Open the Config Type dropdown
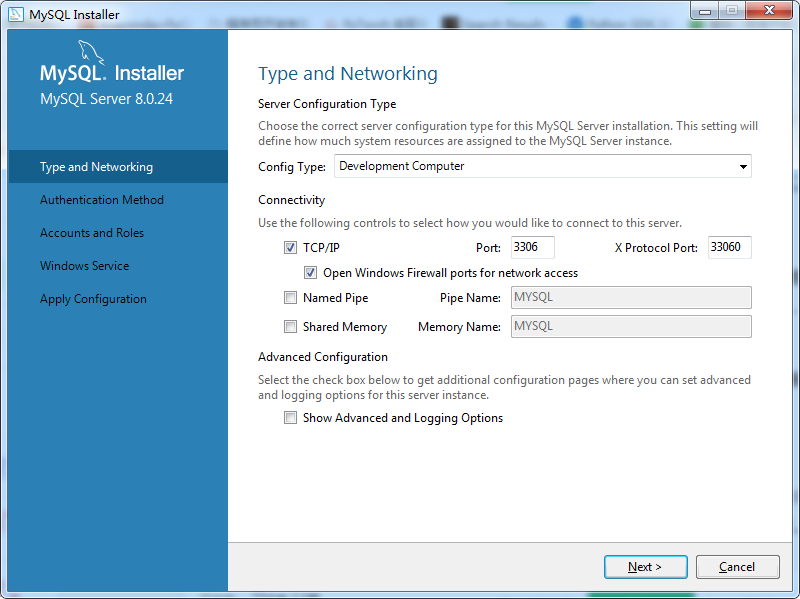 coord(543,166)
